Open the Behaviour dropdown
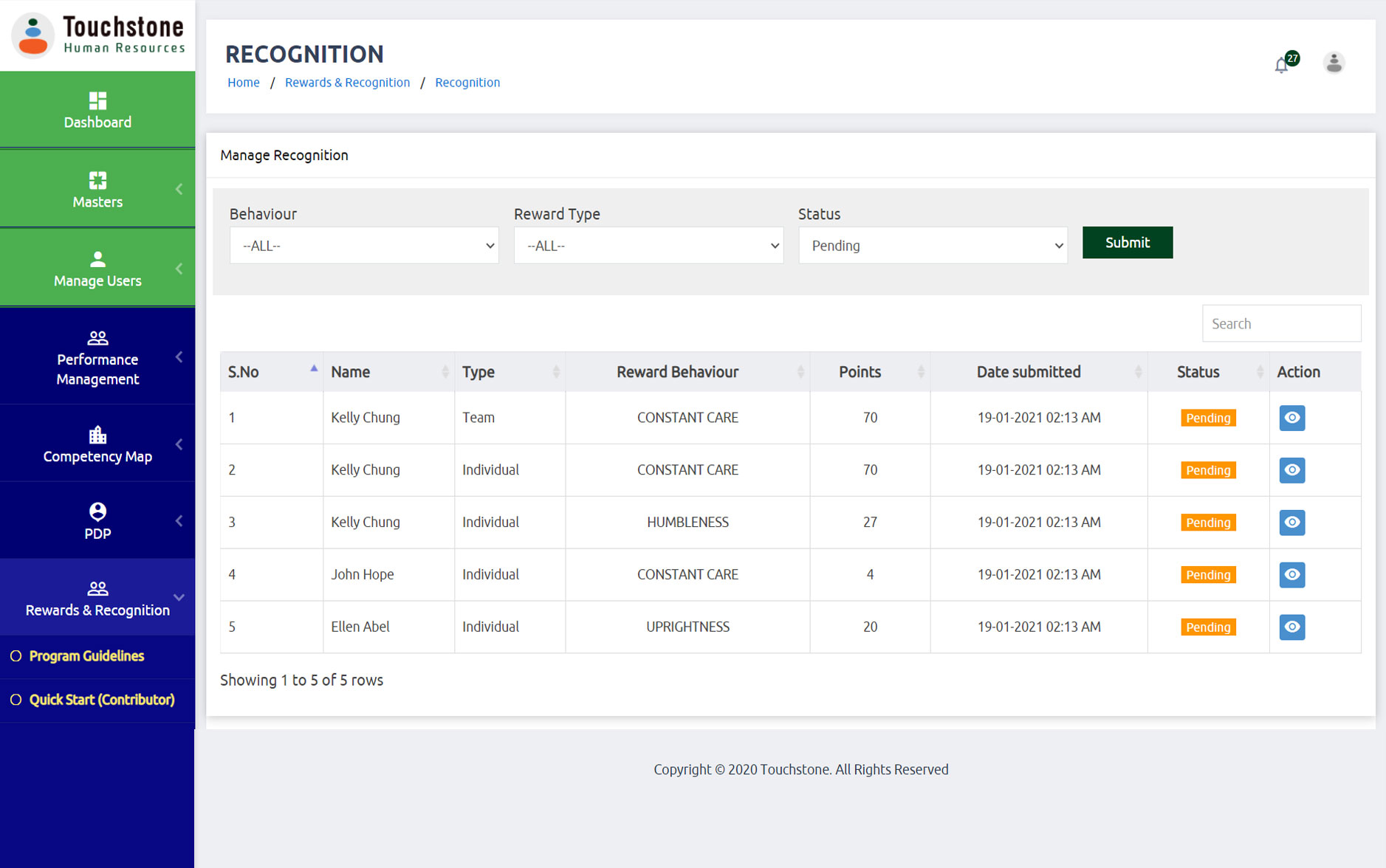The image size is (1386, 868). point(364,246)
